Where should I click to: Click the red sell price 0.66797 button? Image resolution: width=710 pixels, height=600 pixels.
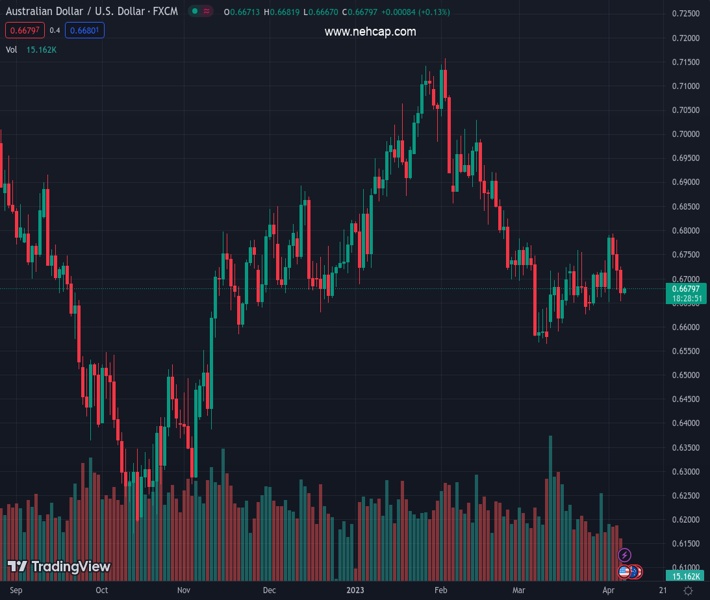coord(24,30)
